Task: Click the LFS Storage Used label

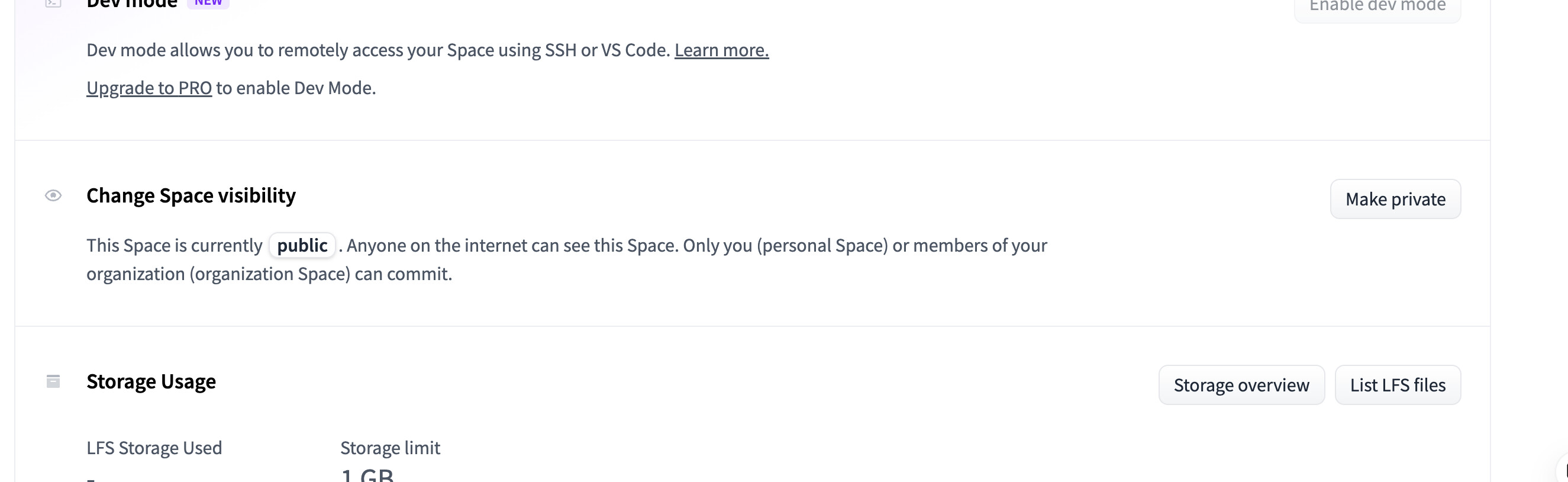Action: [x=154, y=448]
